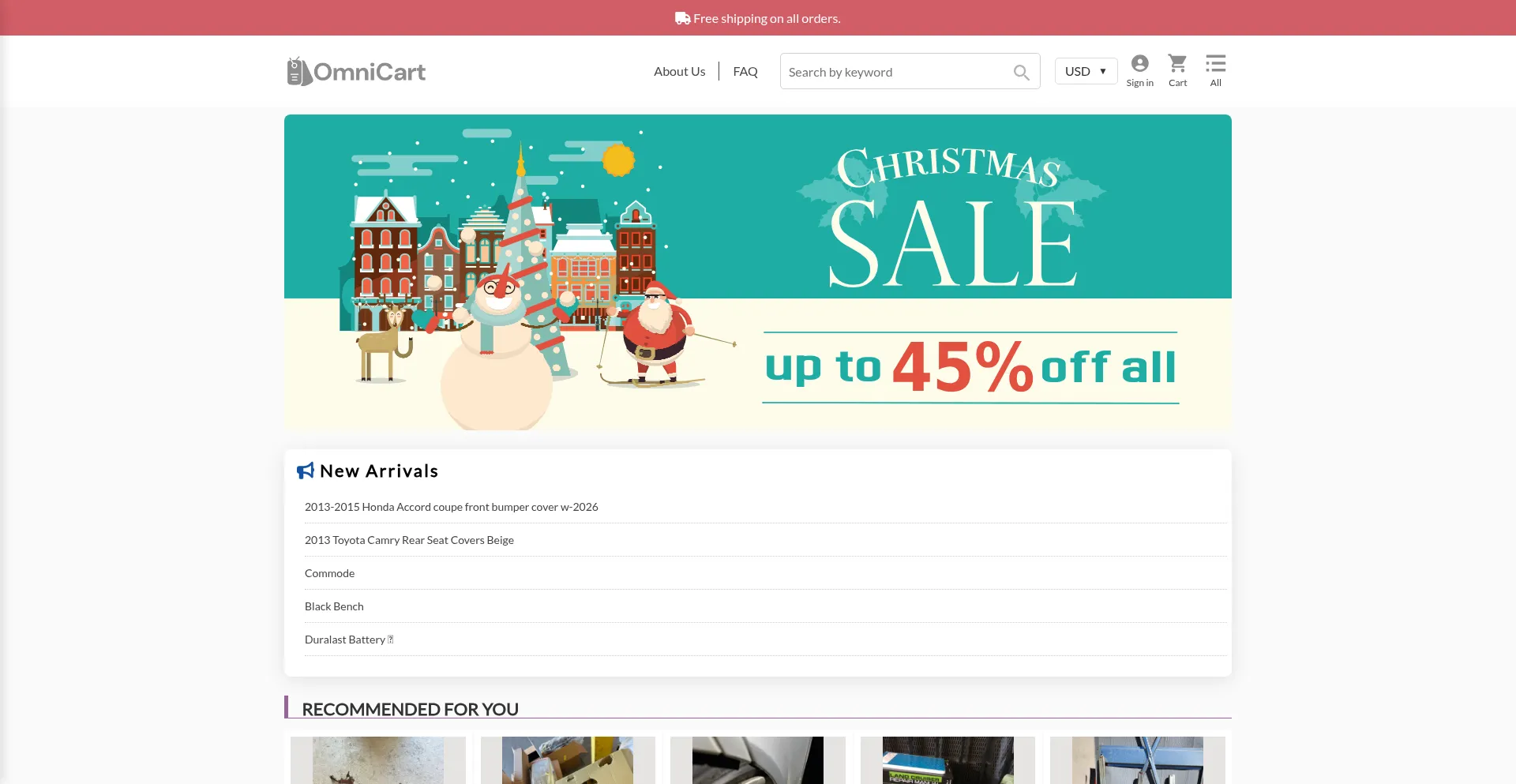Click the free shipping truck icon
Screen dimensions: 1516x784
pyautogui.click(x=683, y=18)
